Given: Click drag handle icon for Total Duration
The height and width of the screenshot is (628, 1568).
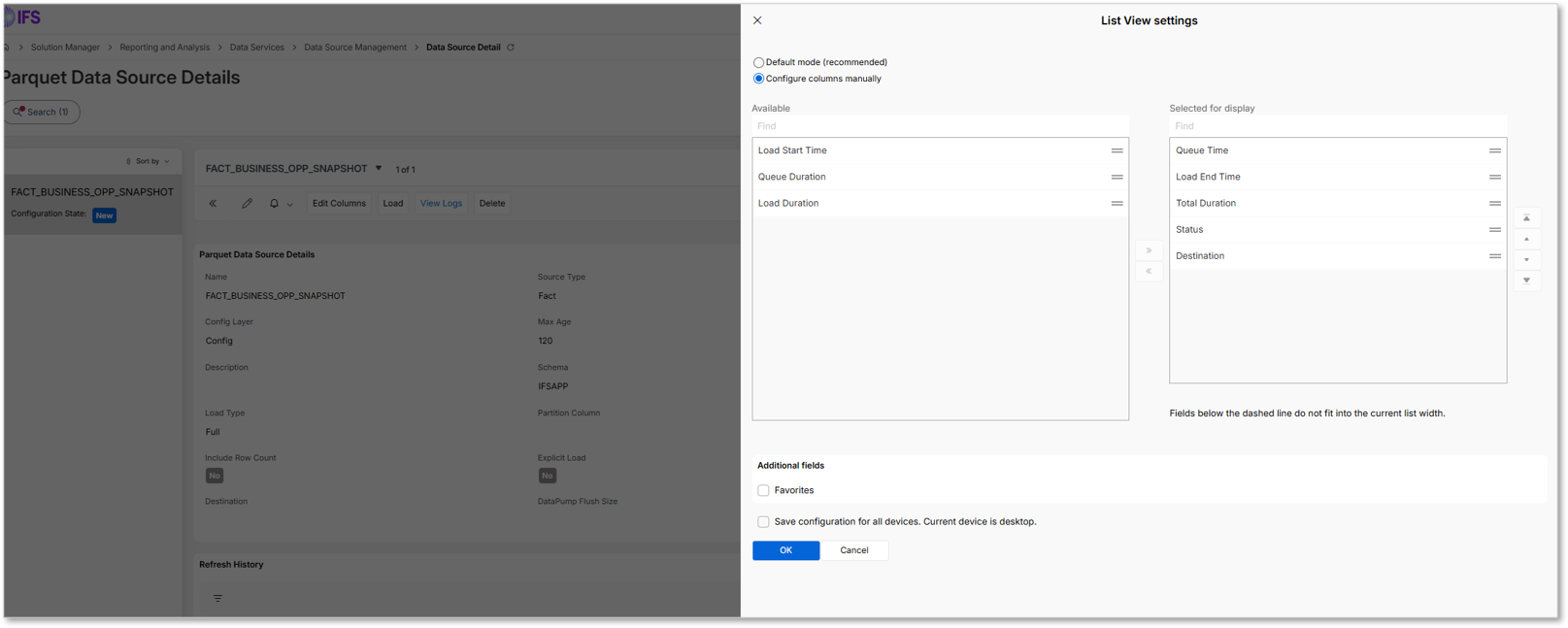Looking at the screenshot, I should (x=1494, y=203).
